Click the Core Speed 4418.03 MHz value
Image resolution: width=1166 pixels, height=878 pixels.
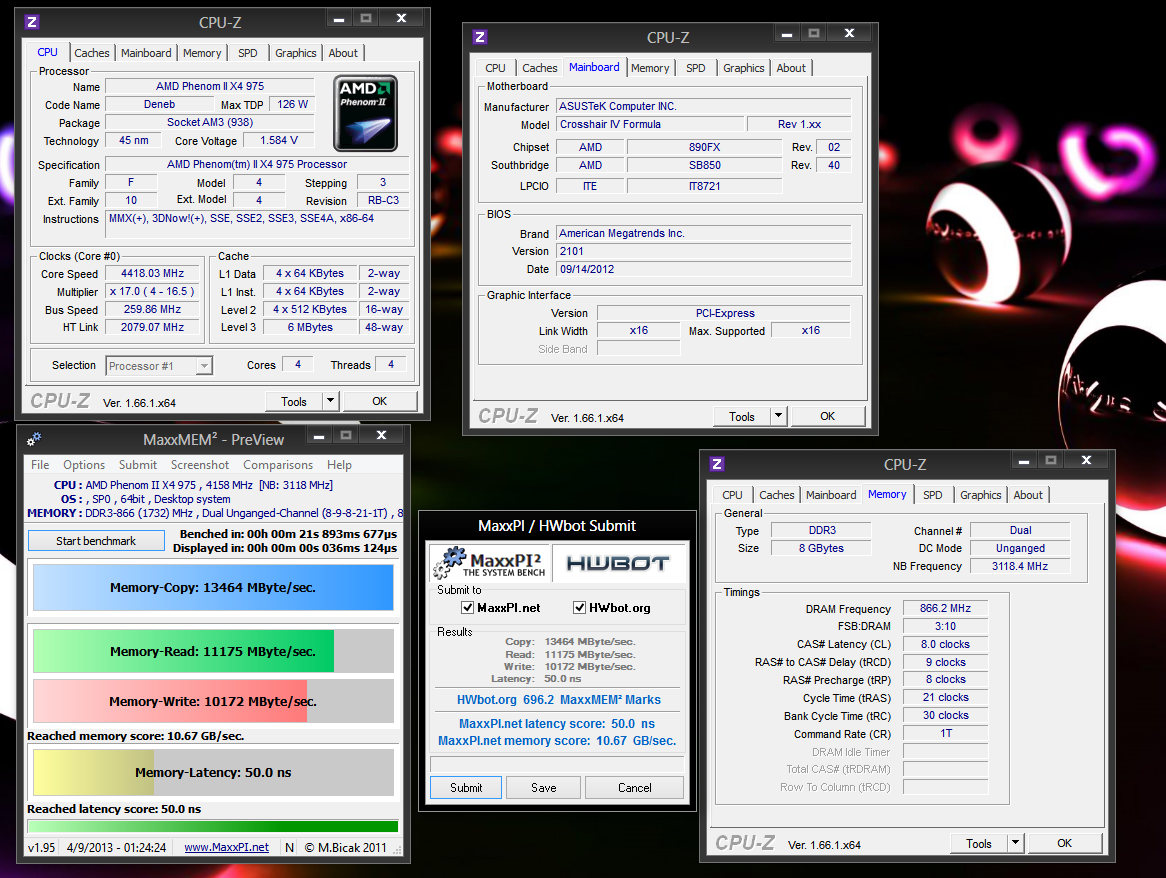click(x=152, y=274)
